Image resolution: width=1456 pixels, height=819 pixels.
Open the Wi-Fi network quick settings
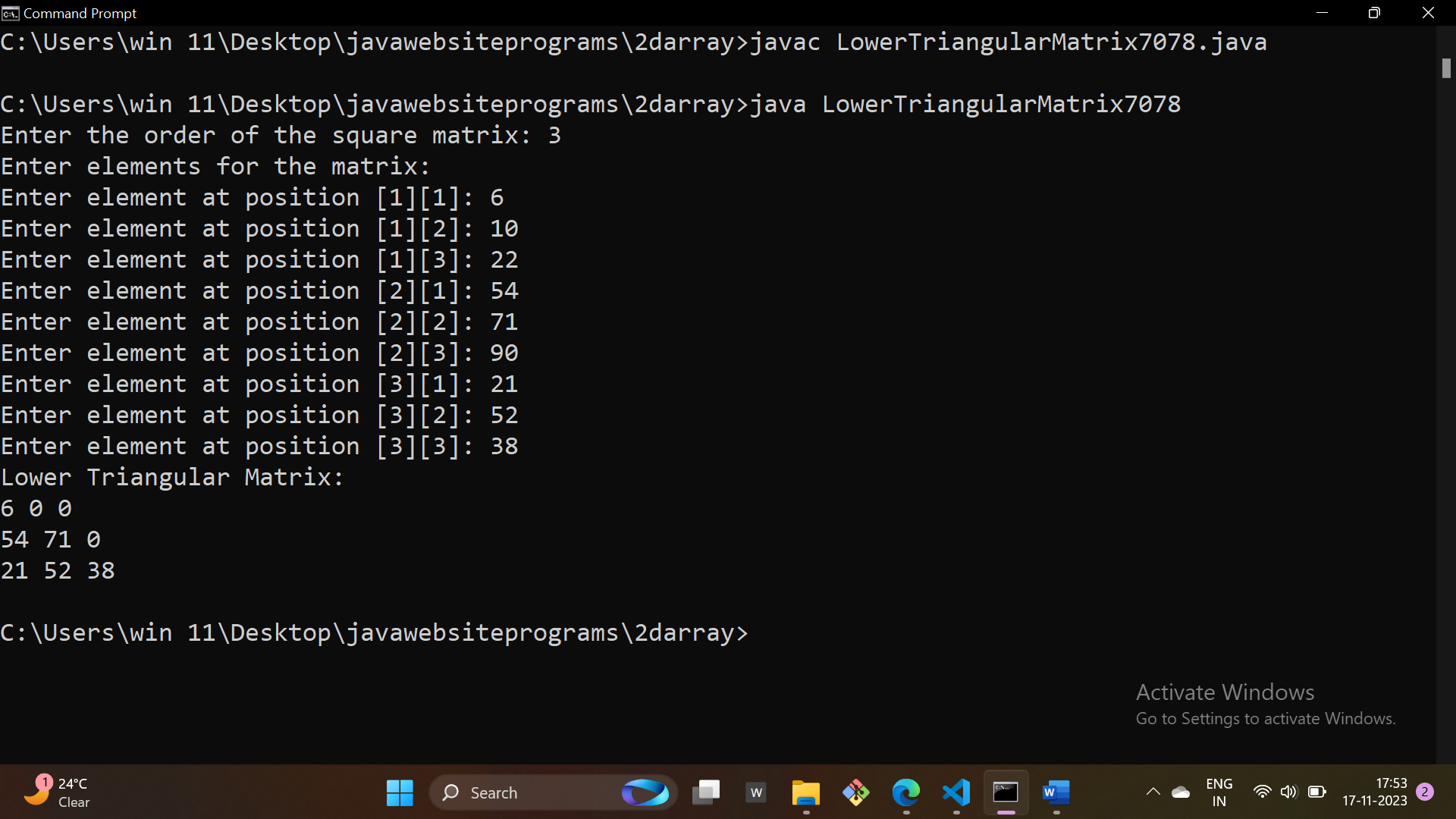tap(1262, 792)
